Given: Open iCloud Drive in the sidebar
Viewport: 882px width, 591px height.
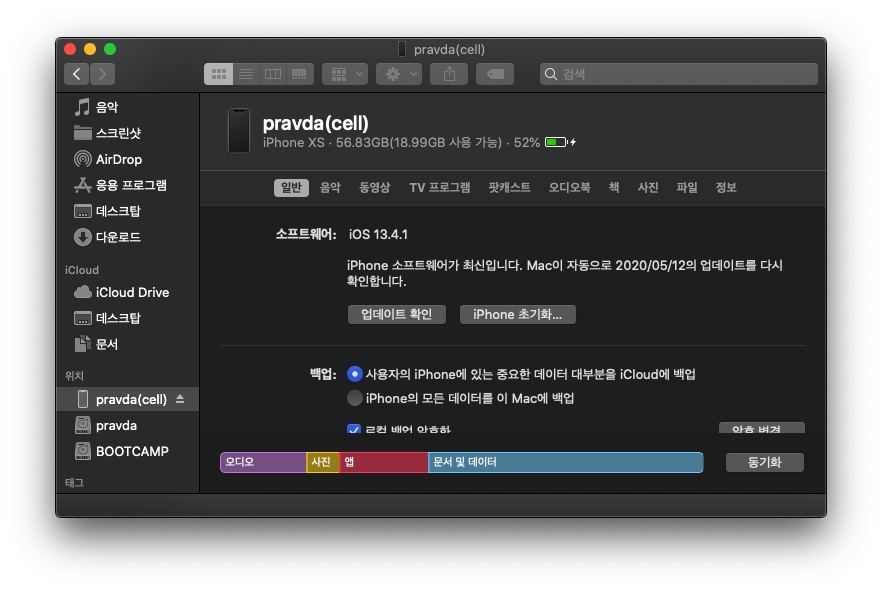Looking at the screenshot, I should 122,292.
